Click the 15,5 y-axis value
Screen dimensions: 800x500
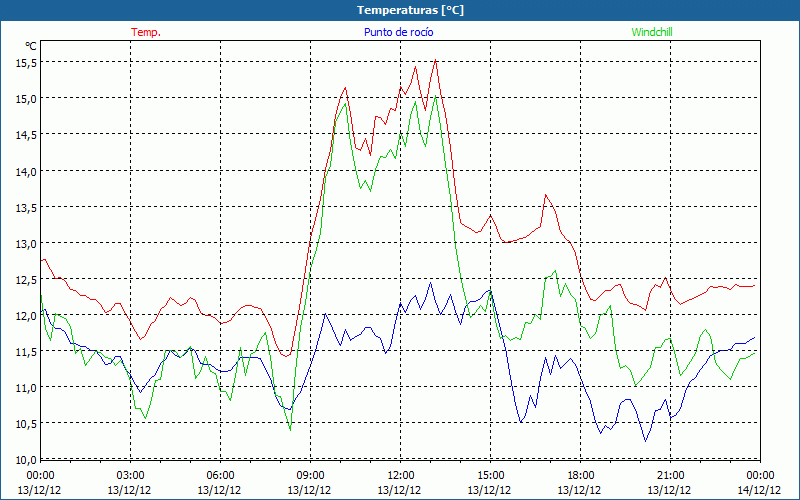click(27, 63)
